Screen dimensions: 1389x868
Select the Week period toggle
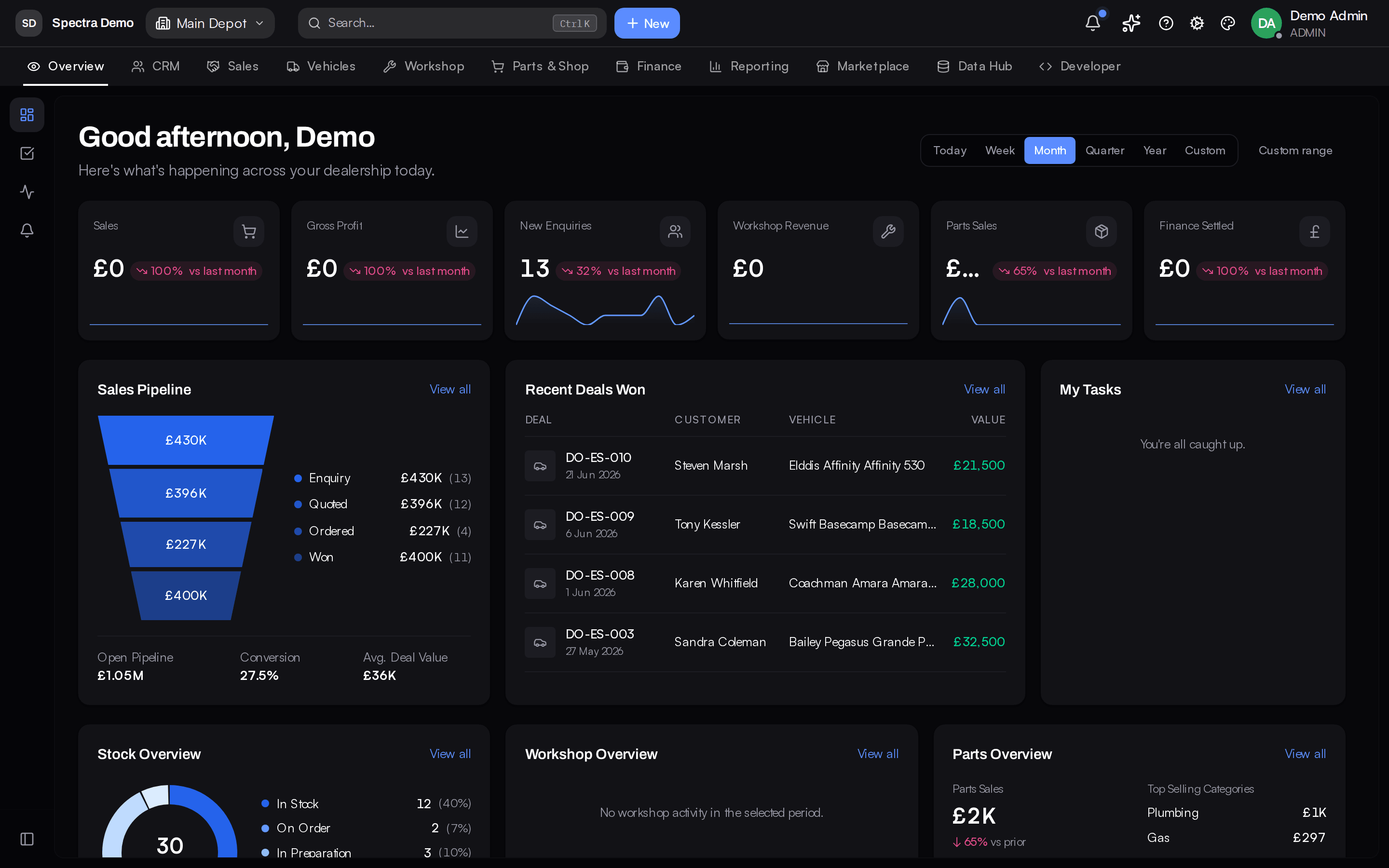click(x=999, y=150)
